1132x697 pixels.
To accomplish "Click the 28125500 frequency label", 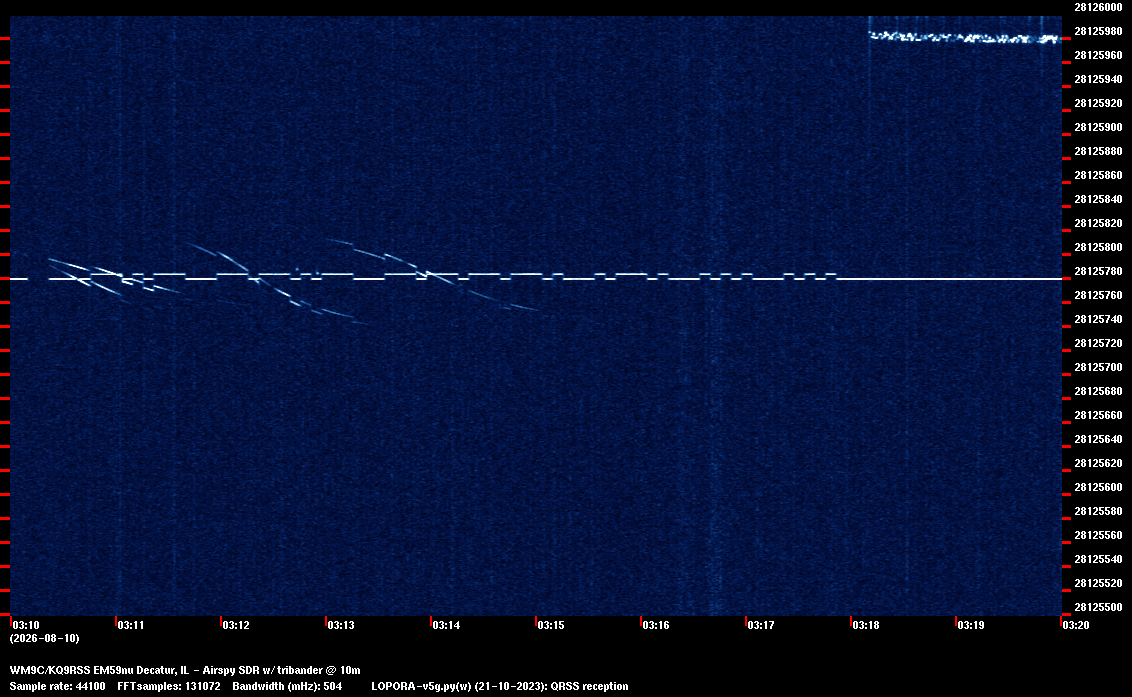I will coord(1098,607).
